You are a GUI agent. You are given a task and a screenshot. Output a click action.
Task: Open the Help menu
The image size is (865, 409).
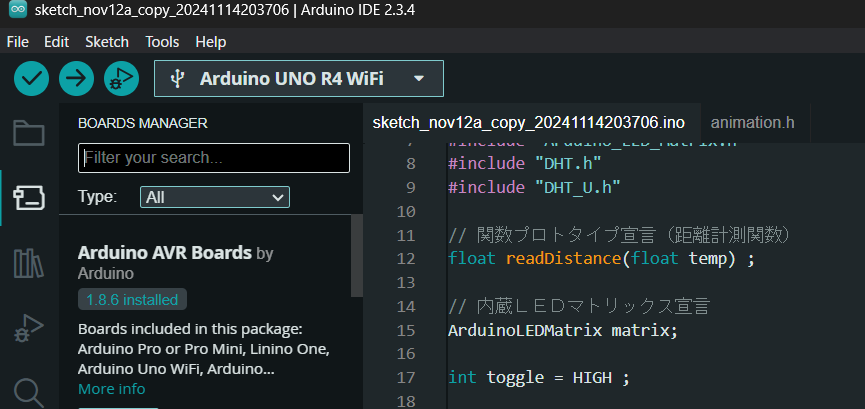pyautogui.click(x=211, y=42)
